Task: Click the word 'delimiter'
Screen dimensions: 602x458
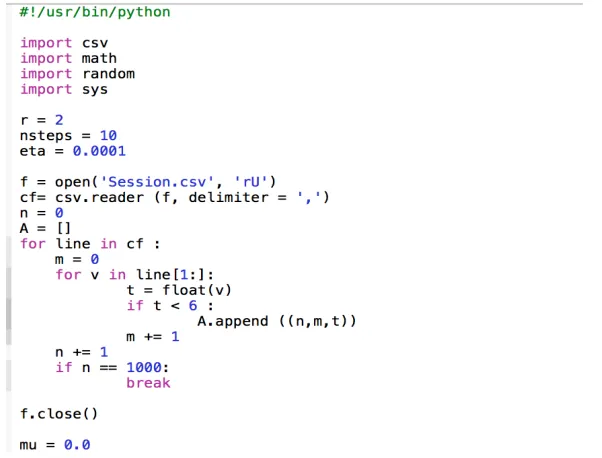Action: point(228,197)
